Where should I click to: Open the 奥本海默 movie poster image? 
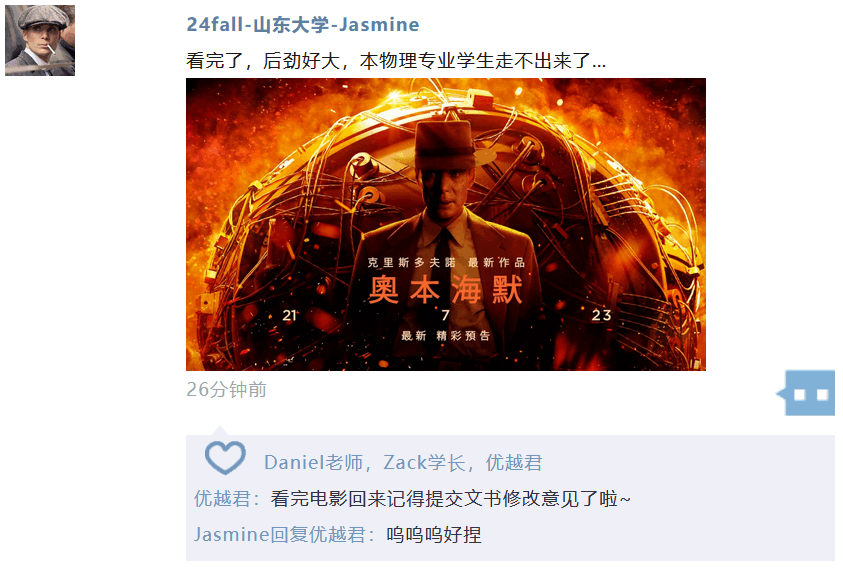[446, 224]
